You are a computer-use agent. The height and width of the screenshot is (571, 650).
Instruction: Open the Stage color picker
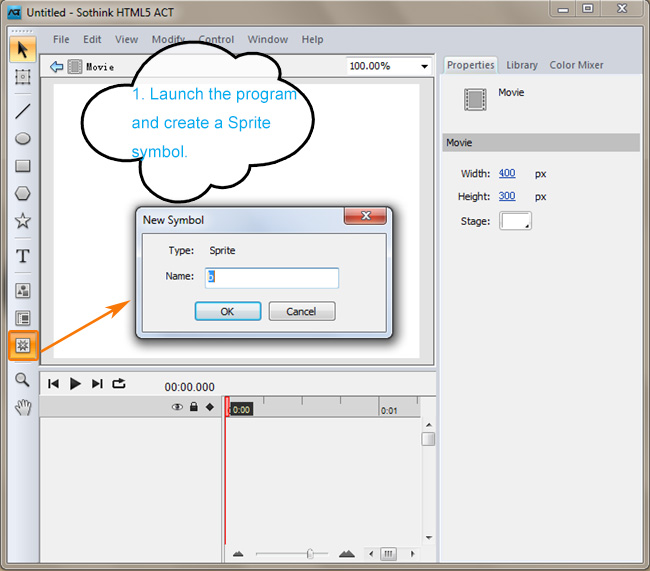point(515,221)
